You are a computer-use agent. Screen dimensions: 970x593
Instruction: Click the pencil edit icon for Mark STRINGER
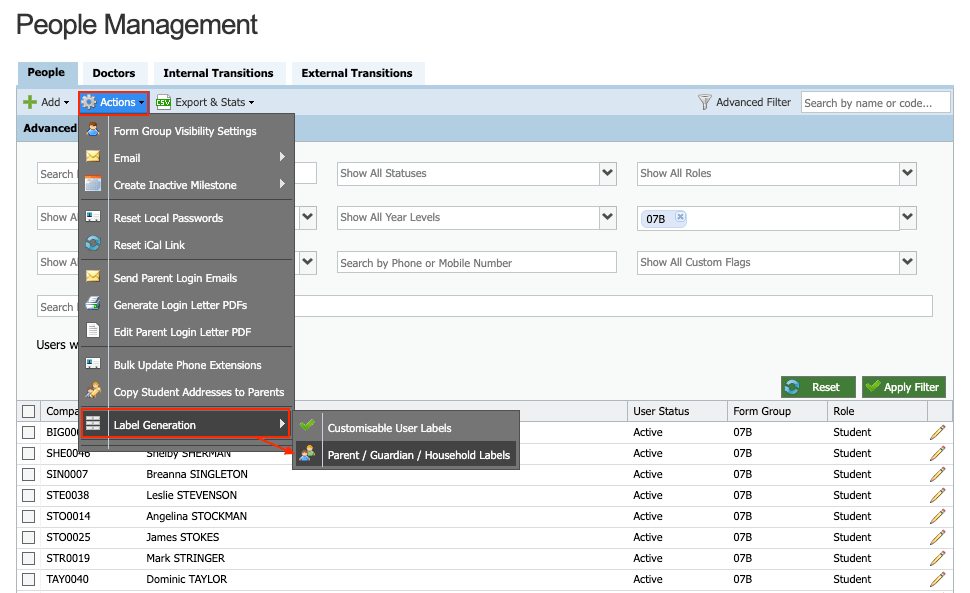pyautogui.click(x=938, y=558)
